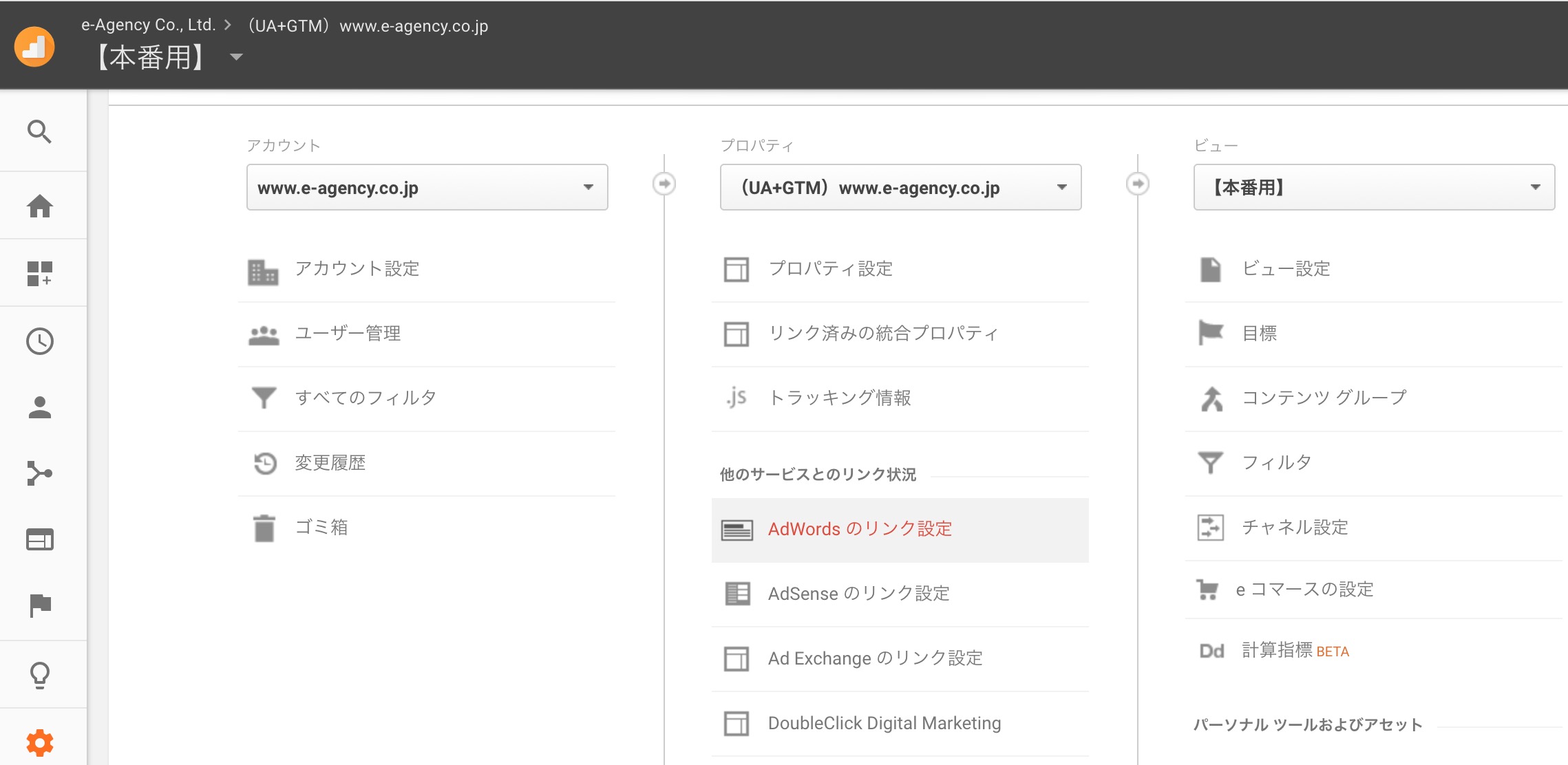
Task: Open 目標 settings link
Action: pyautogui.click(x=1260, y=333)
